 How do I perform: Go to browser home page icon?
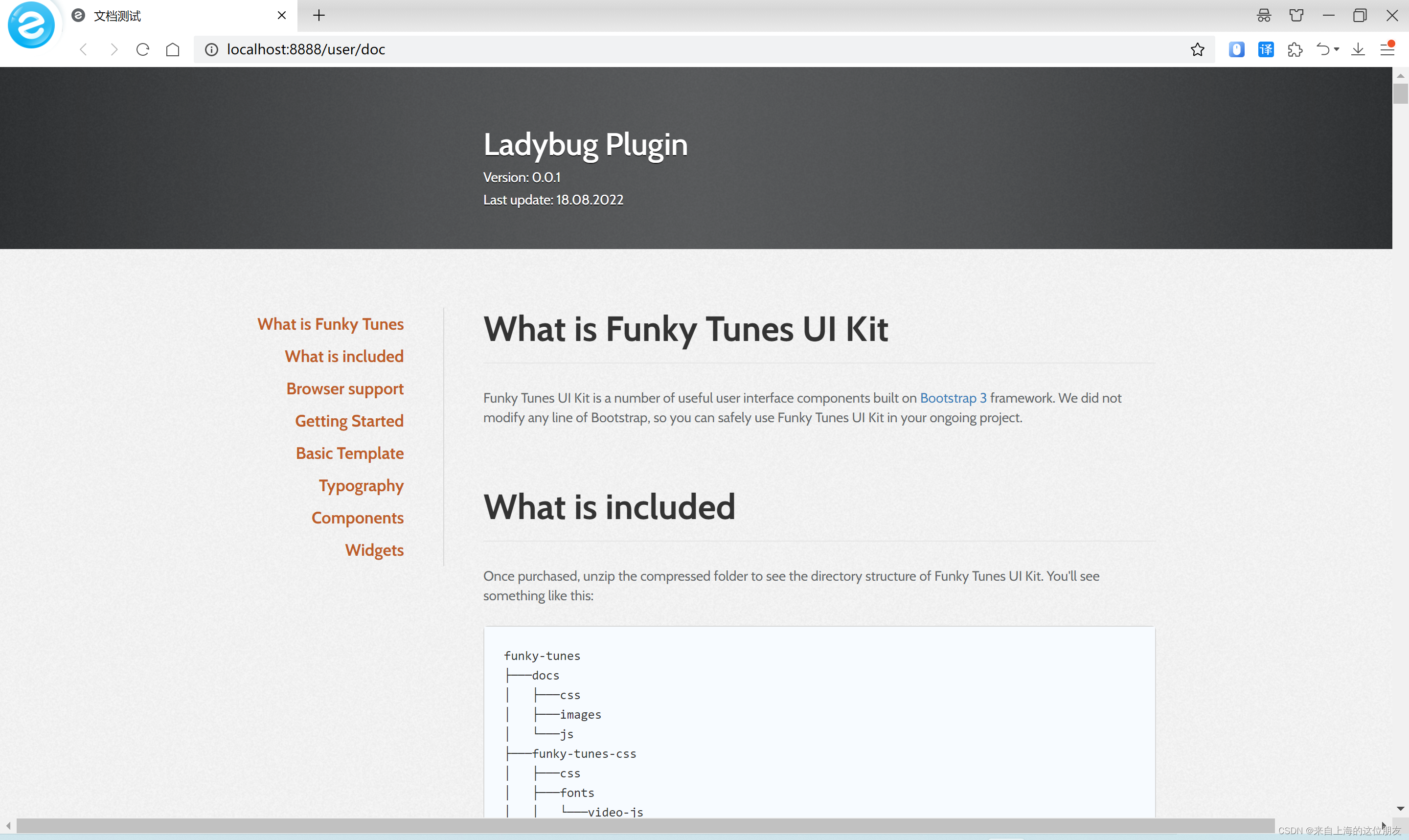(173, 50)
